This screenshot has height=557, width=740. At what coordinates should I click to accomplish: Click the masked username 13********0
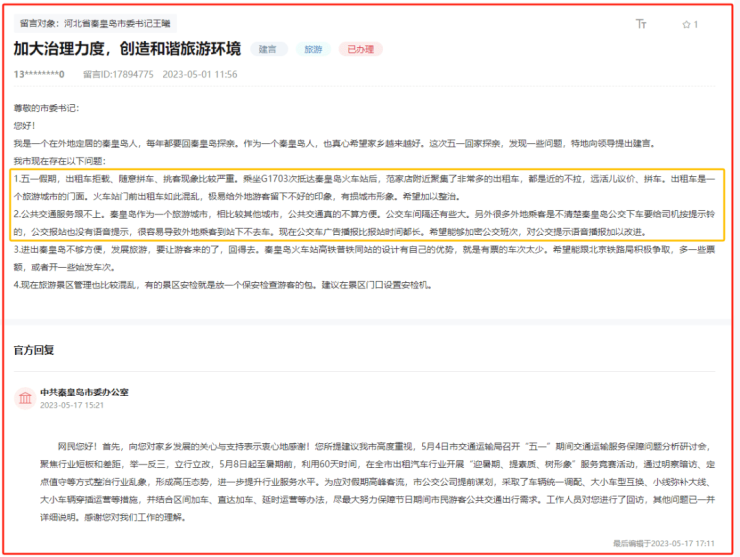coord(39,74)
